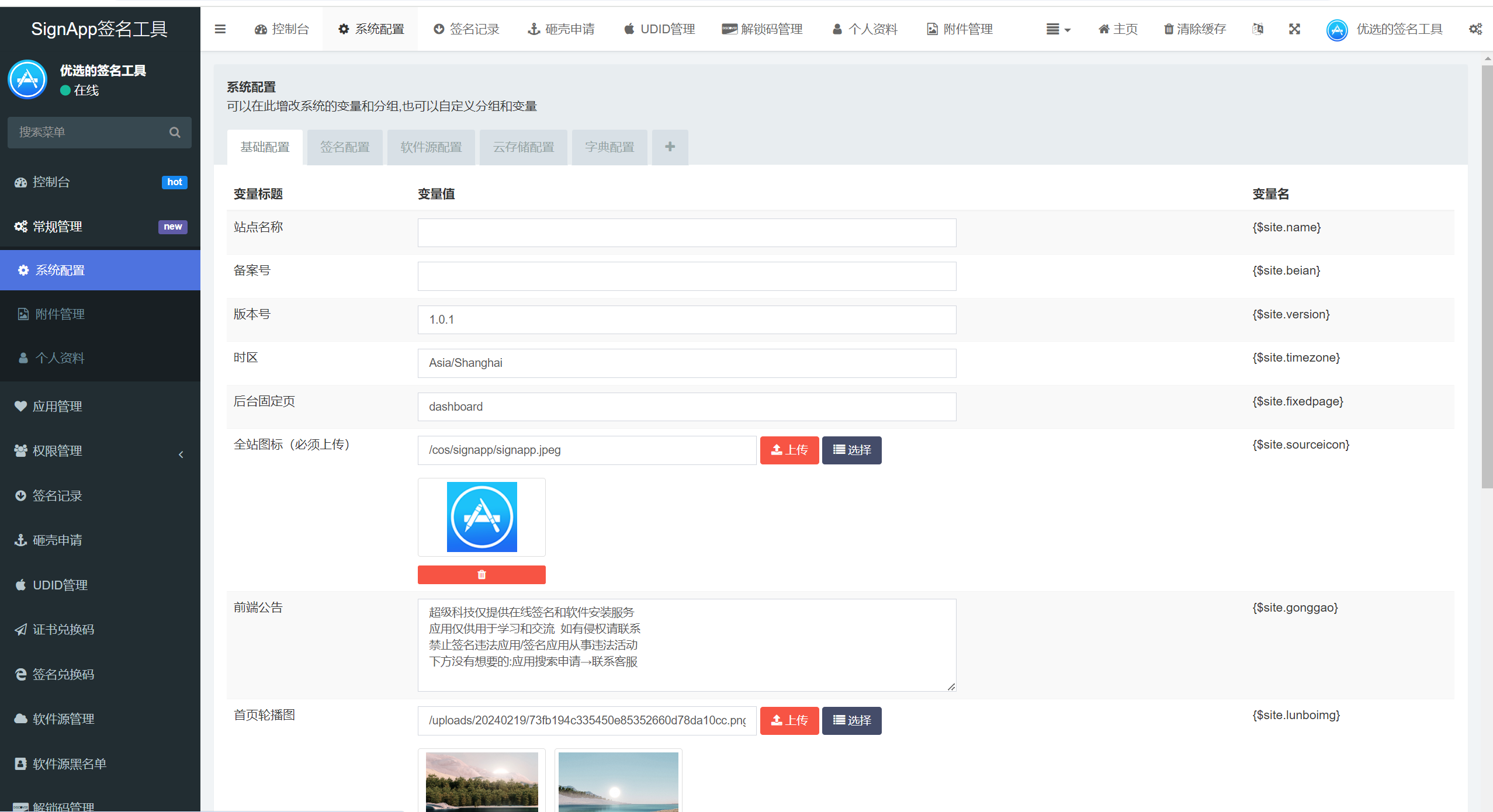
Task: Click the fullscreen toggle icon
Action: tap(1294, 29)
